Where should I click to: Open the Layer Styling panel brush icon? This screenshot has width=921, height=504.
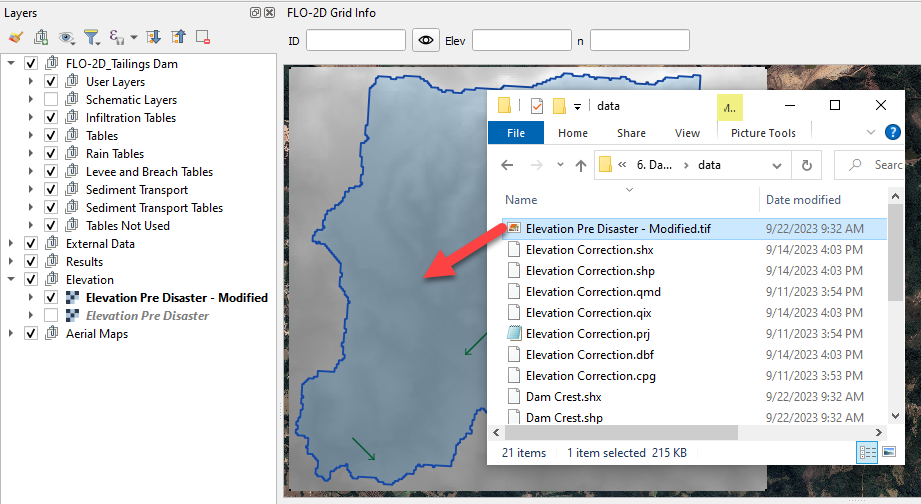[15, 38]
